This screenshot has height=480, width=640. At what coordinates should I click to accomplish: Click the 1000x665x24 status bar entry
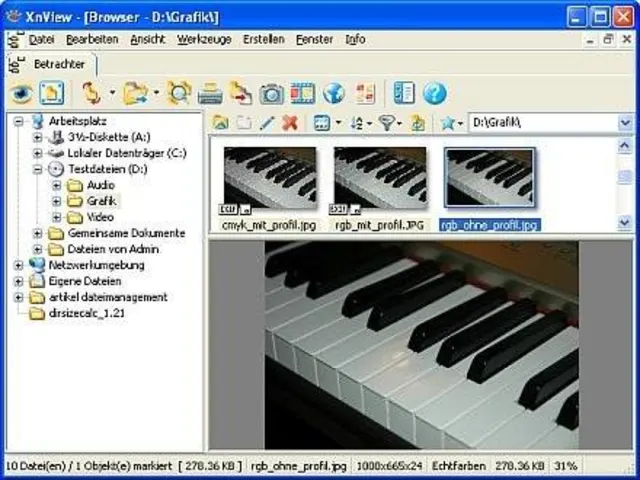coord(389,466)
